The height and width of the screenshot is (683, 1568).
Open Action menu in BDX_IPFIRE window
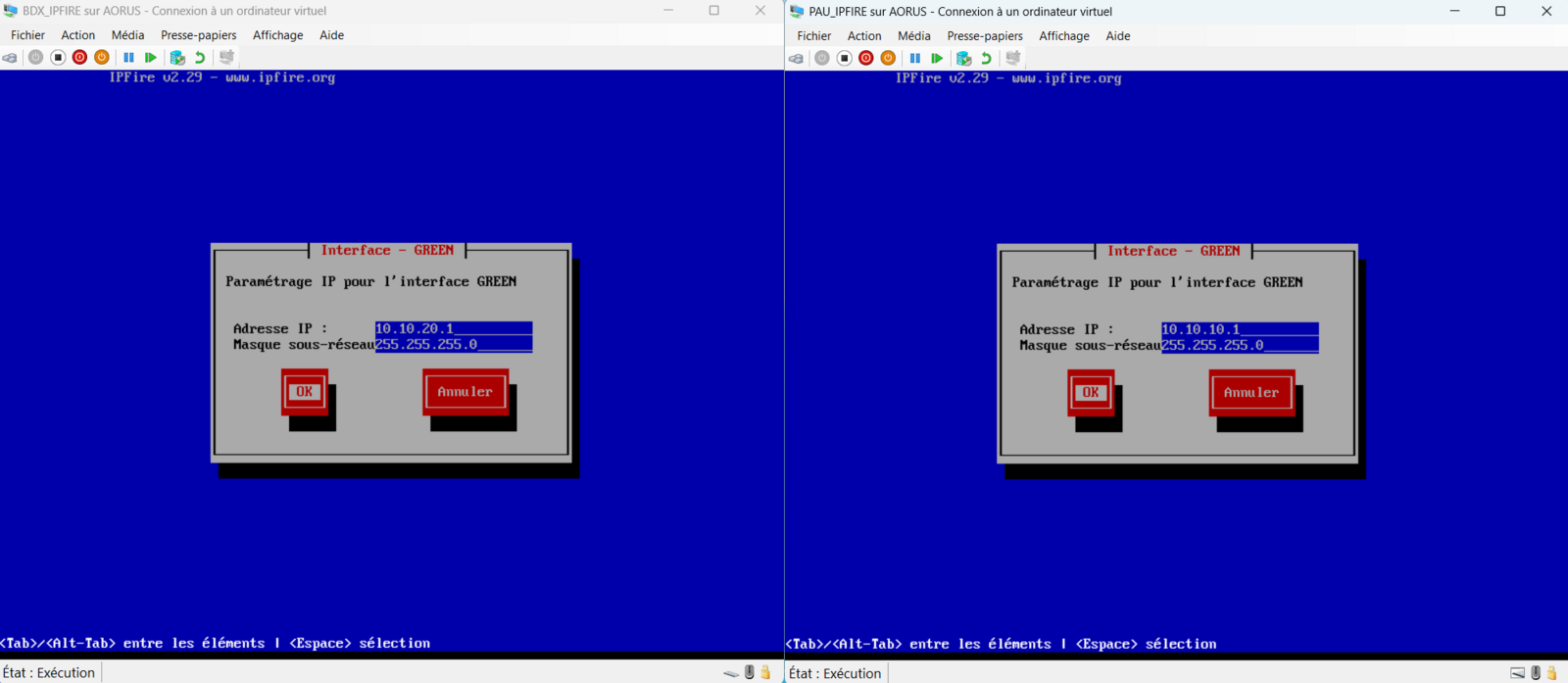78,35
